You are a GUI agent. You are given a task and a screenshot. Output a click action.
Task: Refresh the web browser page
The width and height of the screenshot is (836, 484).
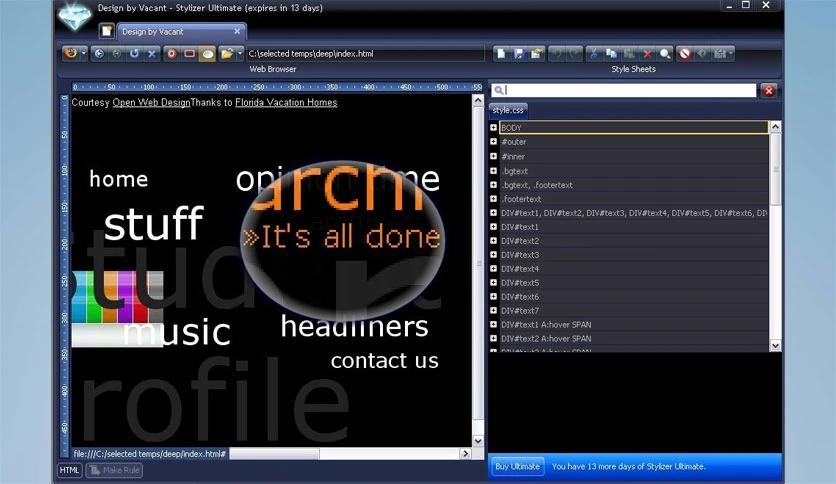coord(134,53)
